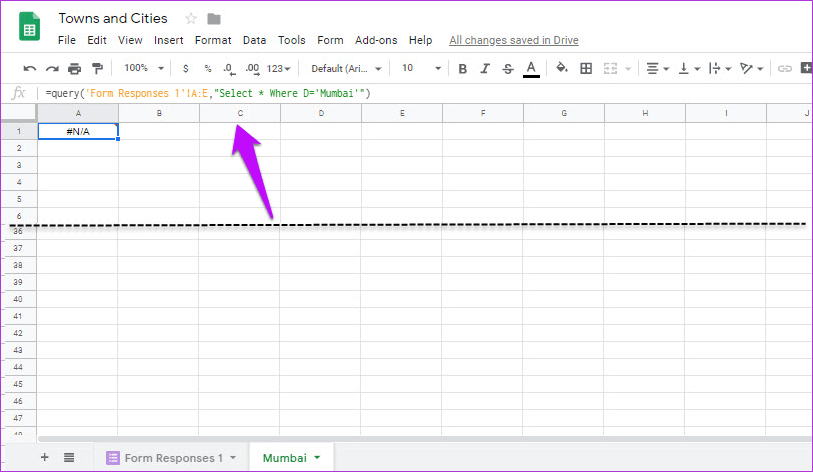Open the all sheets list icon

pyautogui.click(x=69, y=457)
